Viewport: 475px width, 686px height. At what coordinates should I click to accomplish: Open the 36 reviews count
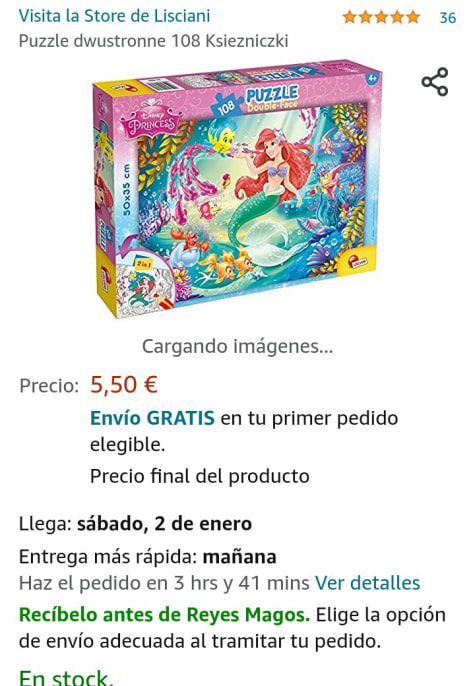[447, 18]
